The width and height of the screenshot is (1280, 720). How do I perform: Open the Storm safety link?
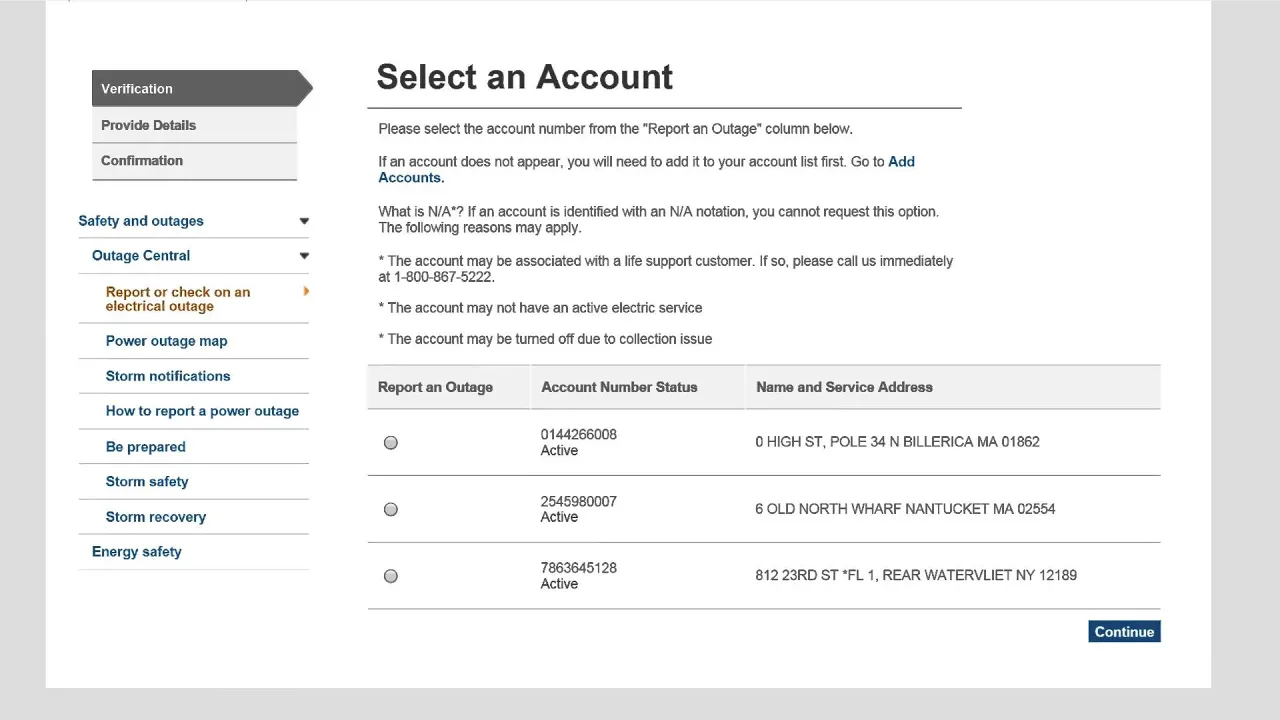click(147, 482)
